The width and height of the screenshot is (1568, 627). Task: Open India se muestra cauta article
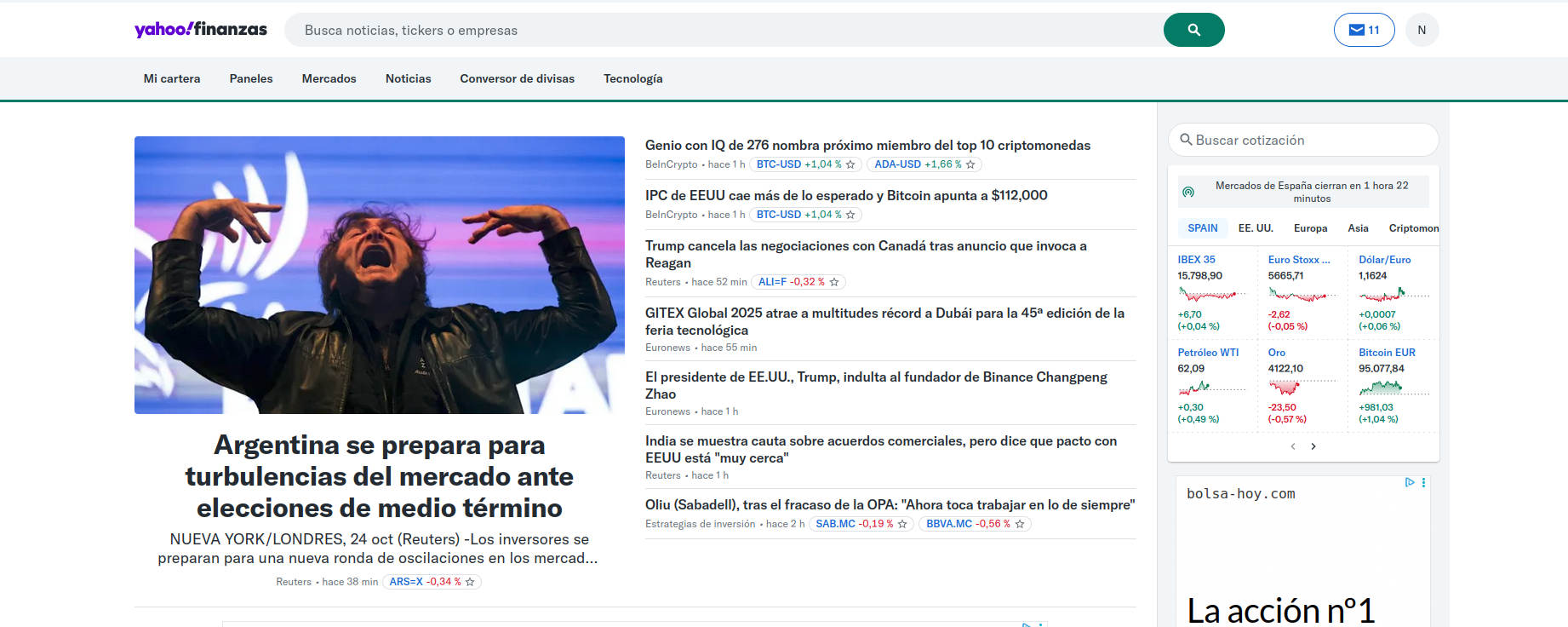point(881,449)
